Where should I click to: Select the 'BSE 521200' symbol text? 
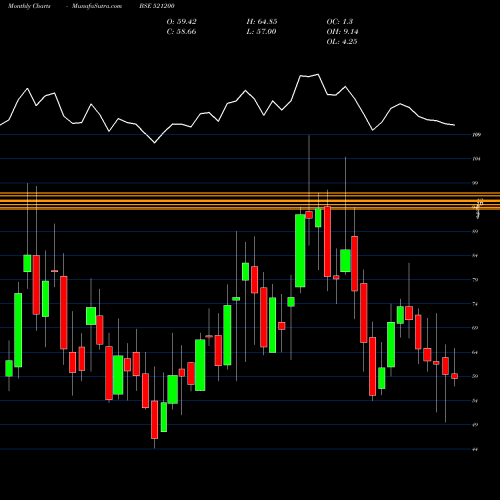(x=157, y=6)
